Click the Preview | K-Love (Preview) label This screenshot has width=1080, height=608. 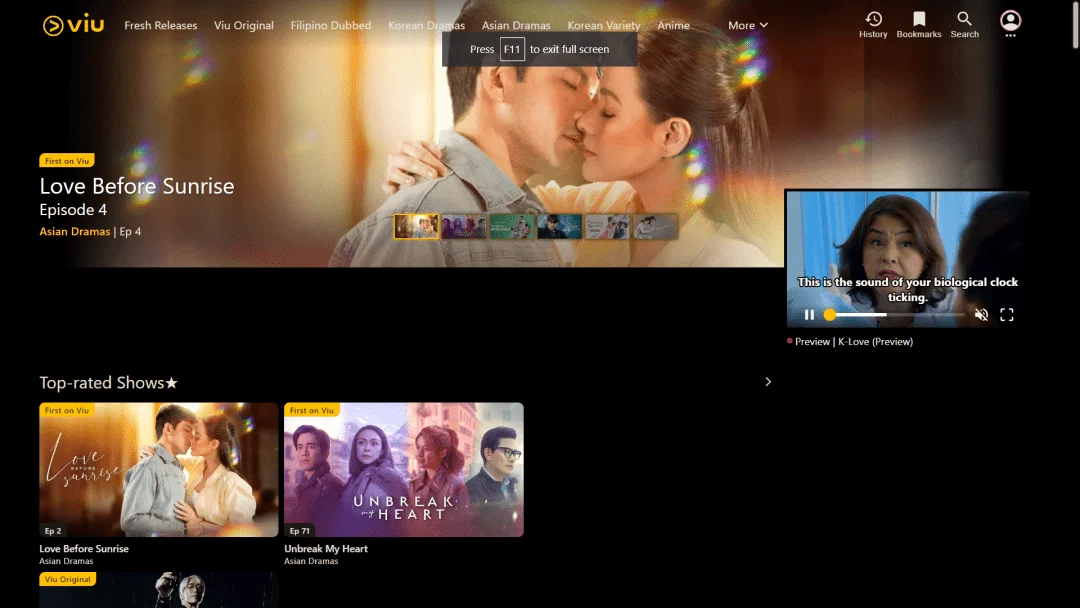click(853, 342)
